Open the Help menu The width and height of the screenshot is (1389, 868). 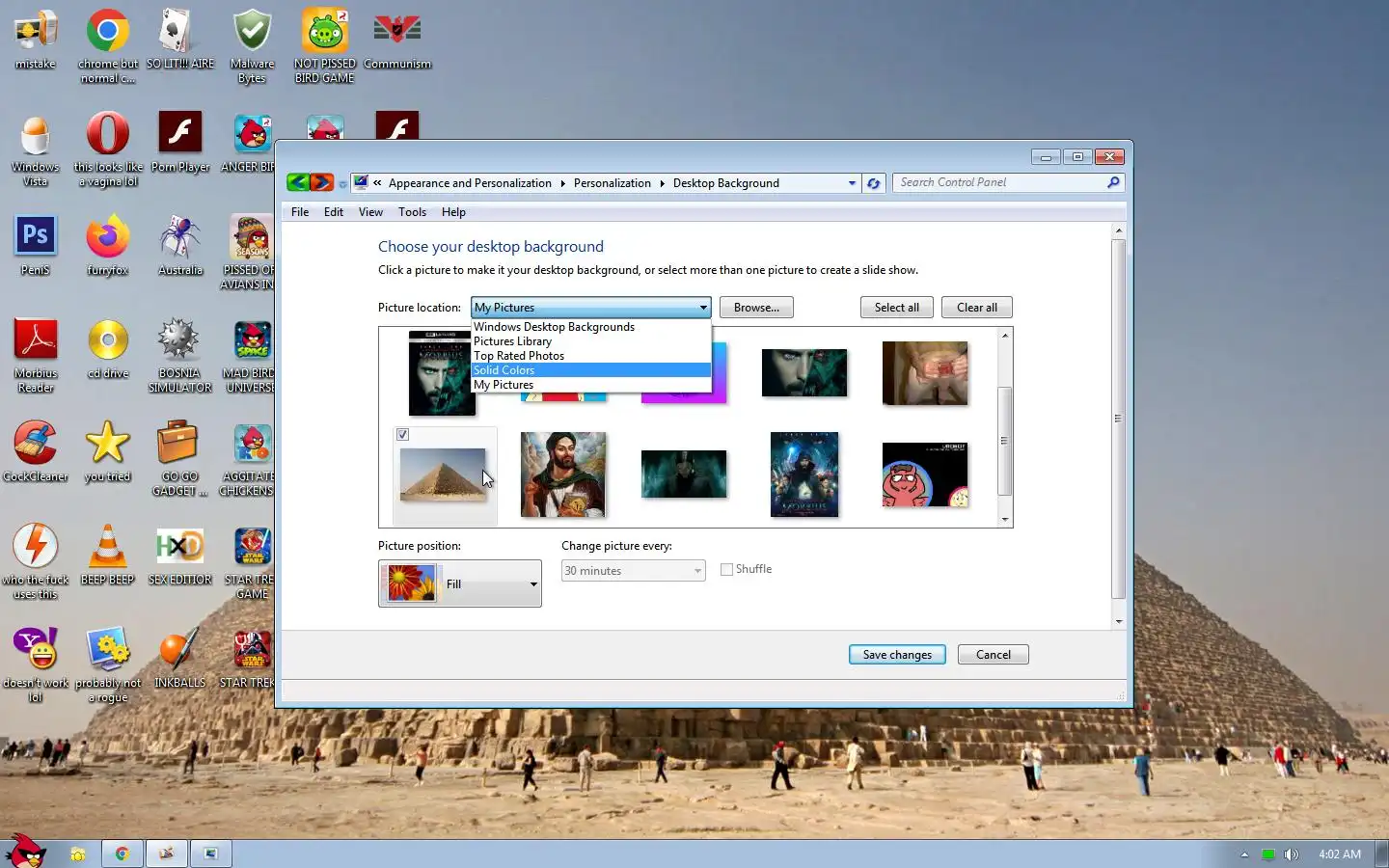pos(453,212)
